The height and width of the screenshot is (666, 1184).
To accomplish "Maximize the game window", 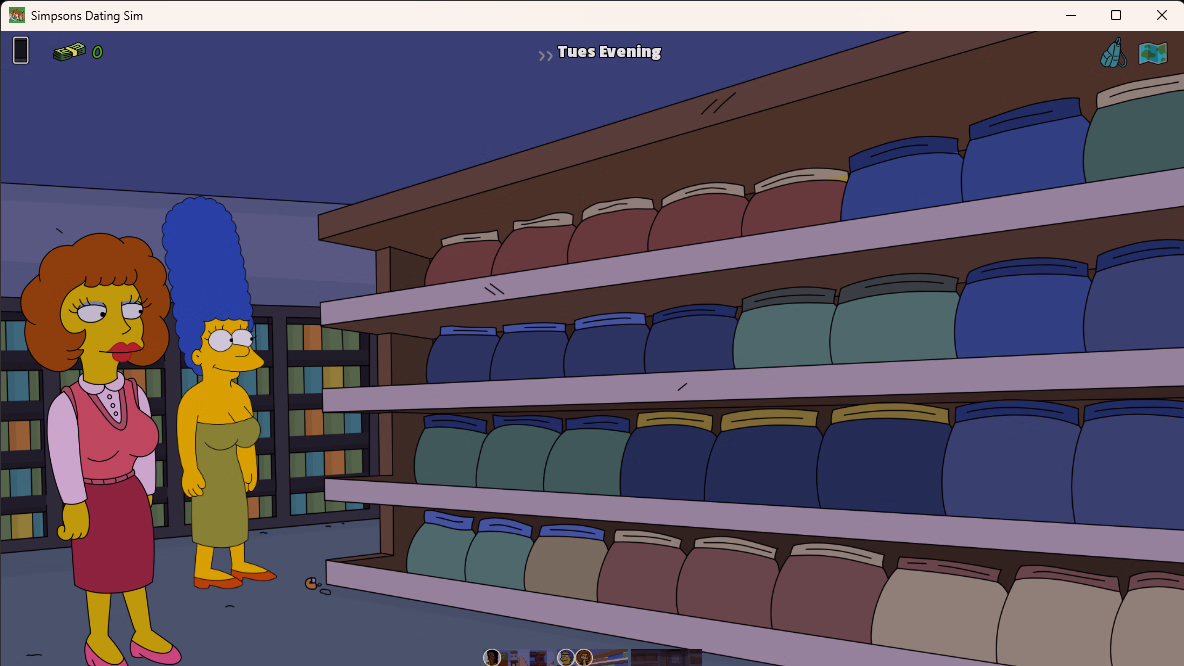I will 1116,15.
